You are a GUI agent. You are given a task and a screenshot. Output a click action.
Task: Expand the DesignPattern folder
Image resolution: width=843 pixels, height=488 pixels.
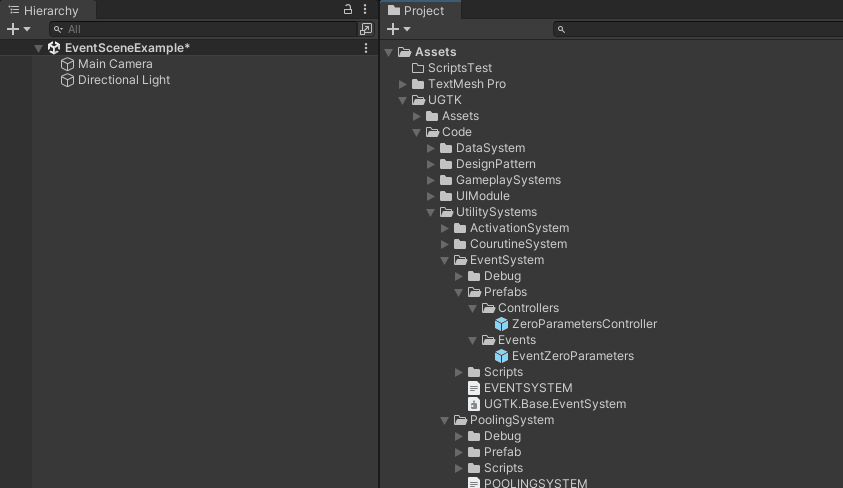point(431,164)
